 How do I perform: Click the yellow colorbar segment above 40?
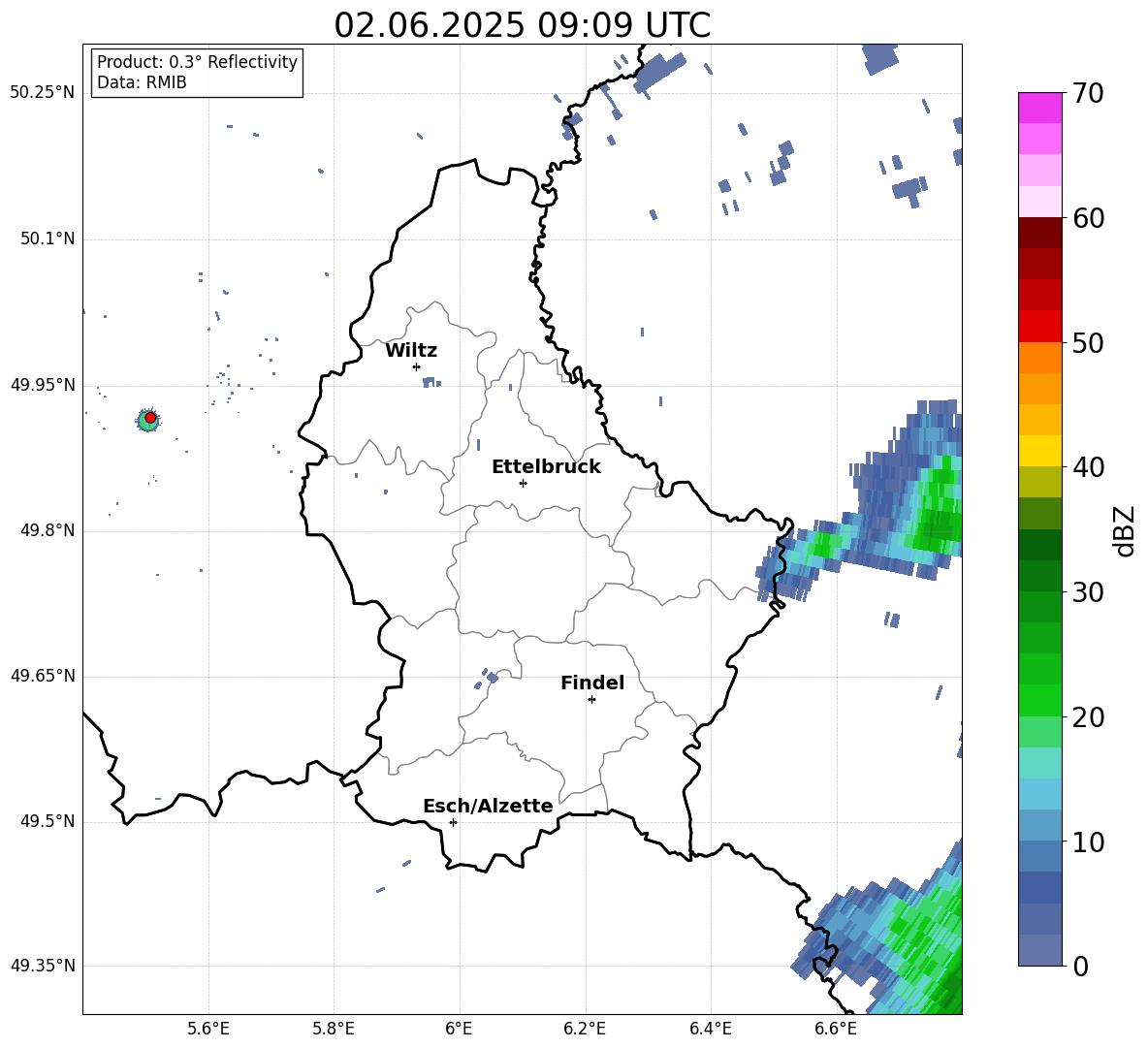pos(1039,451)
